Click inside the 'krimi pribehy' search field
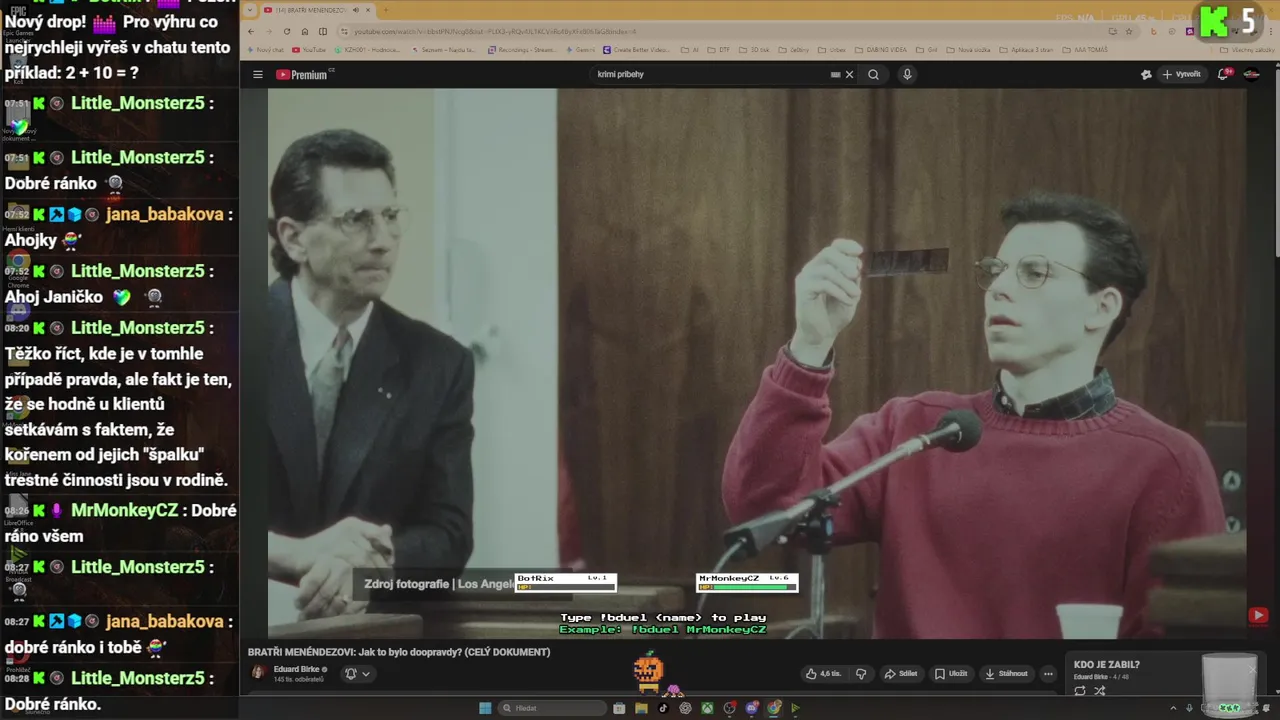Screen dimensions: 1280x720 710,74
